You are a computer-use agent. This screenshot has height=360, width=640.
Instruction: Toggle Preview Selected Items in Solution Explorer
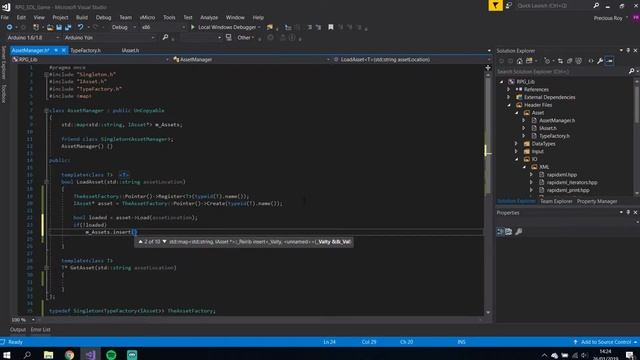[609, 61]
